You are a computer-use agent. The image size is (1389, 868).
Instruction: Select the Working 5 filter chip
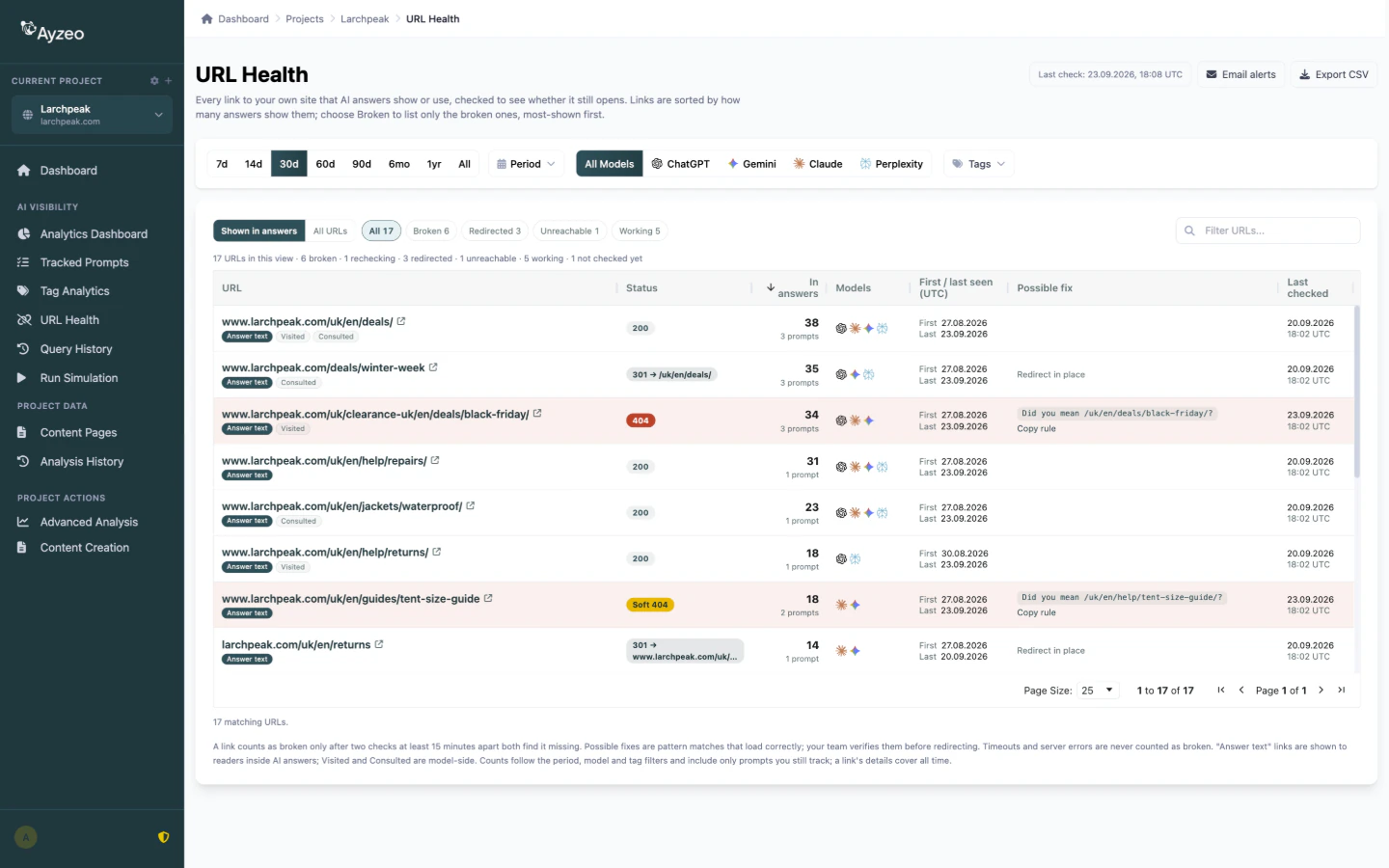pos(640,231)
